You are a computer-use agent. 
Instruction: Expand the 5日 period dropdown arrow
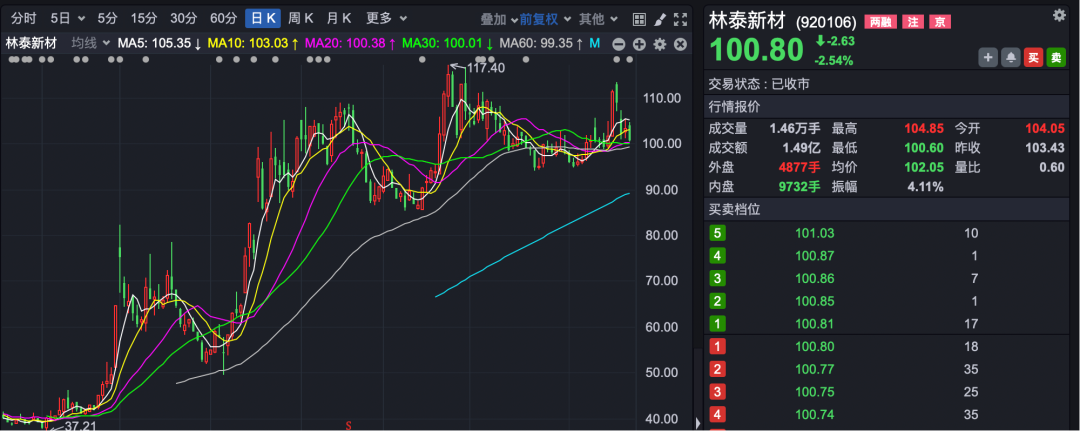point(80,19)
